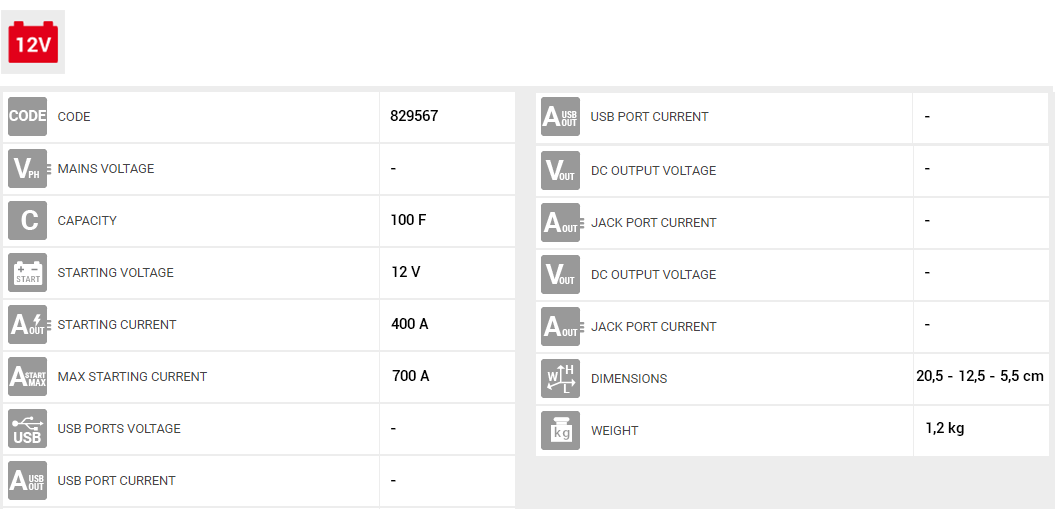This screenshot has width=1055, height=509.
Task: Select the Mains Voltage V-PH icon
Action: click(x=28, y=169)
